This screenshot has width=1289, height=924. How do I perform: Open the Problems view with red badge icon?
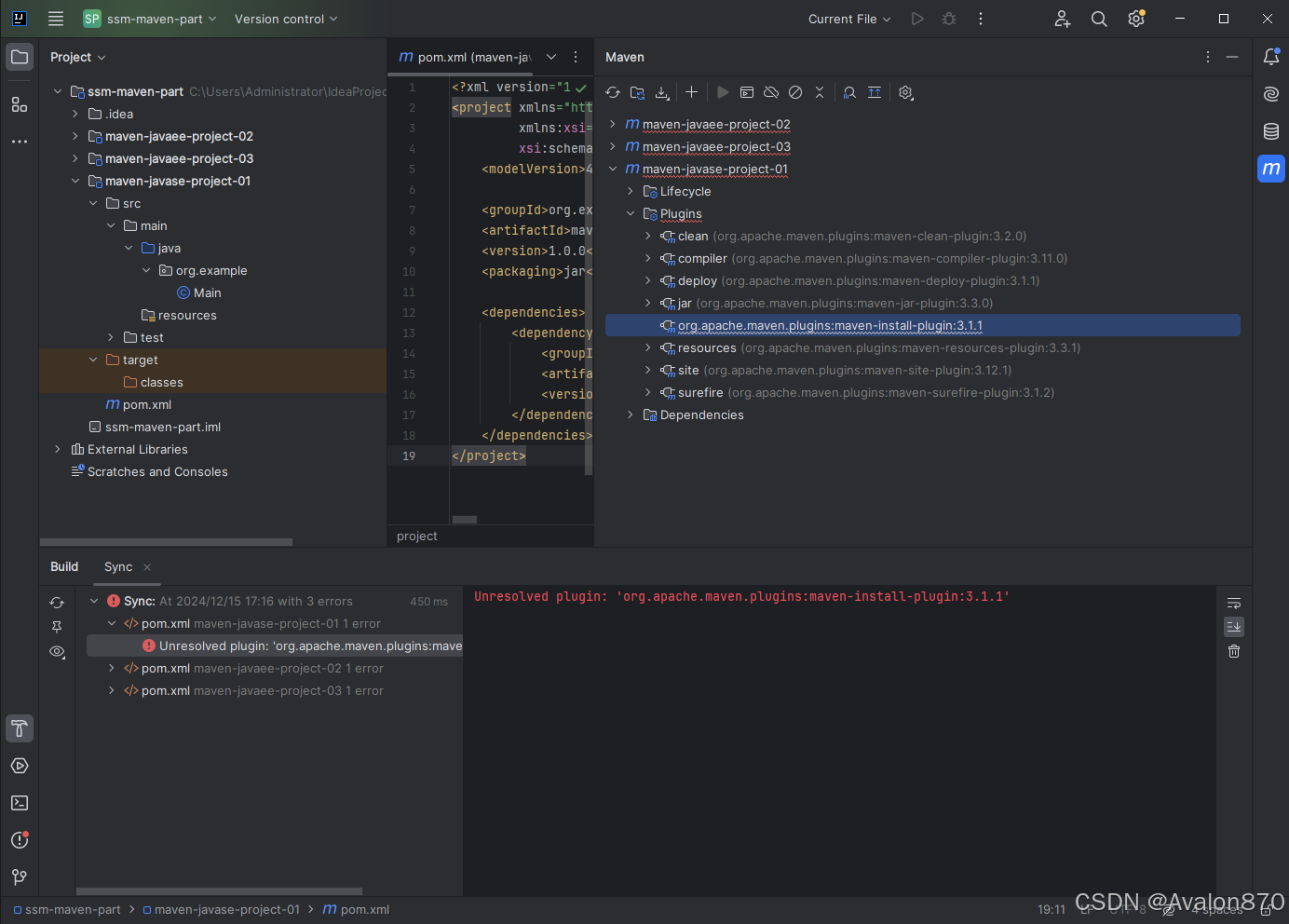[19, 840]
